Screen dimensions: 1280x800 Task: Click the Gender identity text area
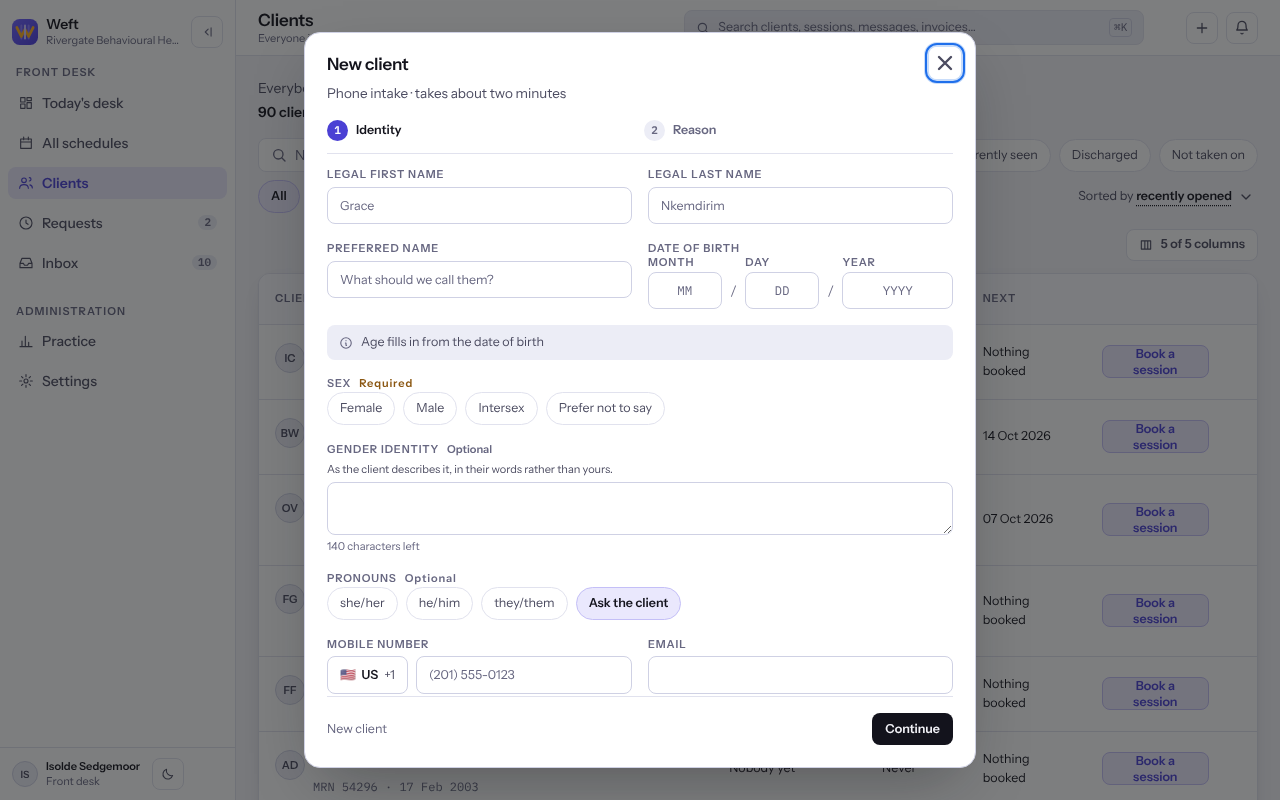640,508
